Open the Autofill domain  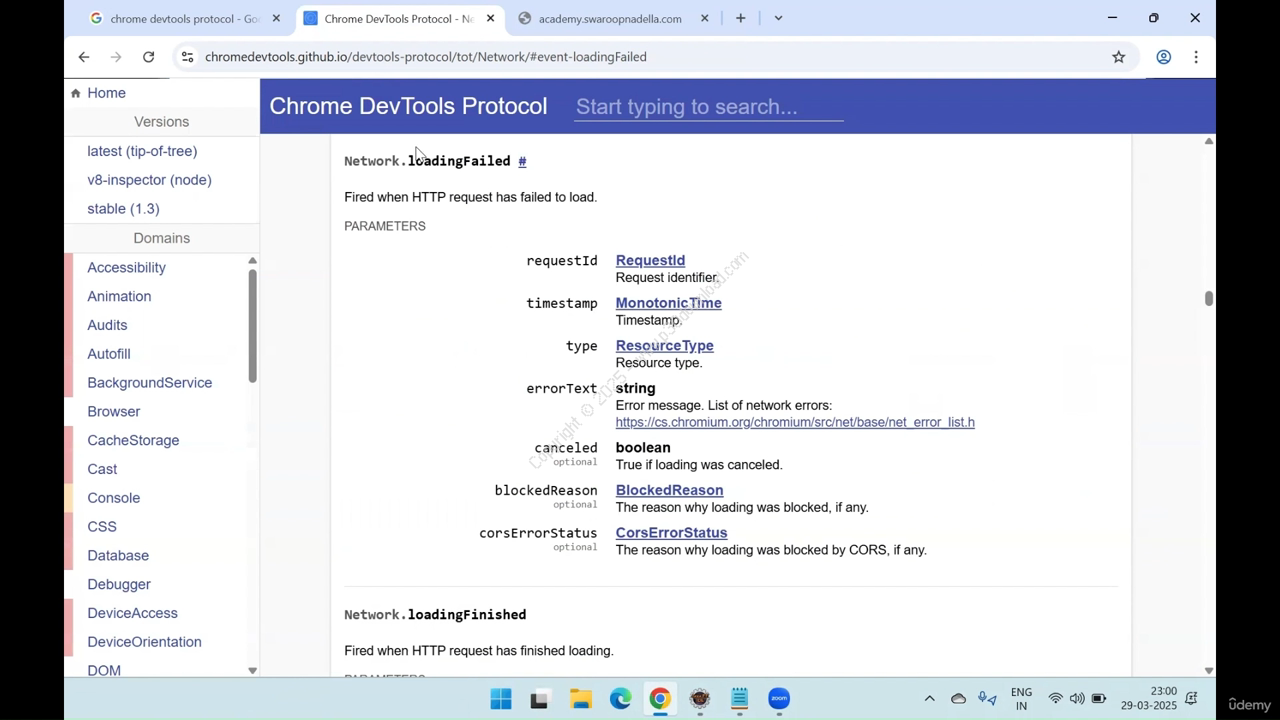tap(109, 354)
